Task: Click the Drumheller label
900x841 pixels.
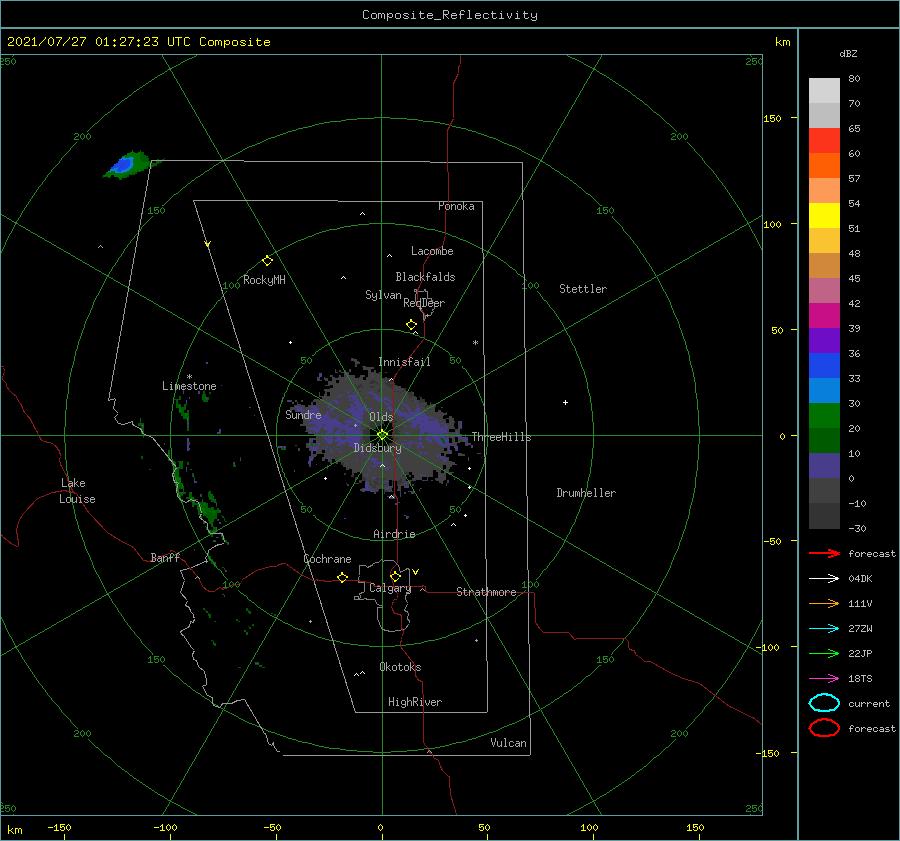Action: pos(586,493)
